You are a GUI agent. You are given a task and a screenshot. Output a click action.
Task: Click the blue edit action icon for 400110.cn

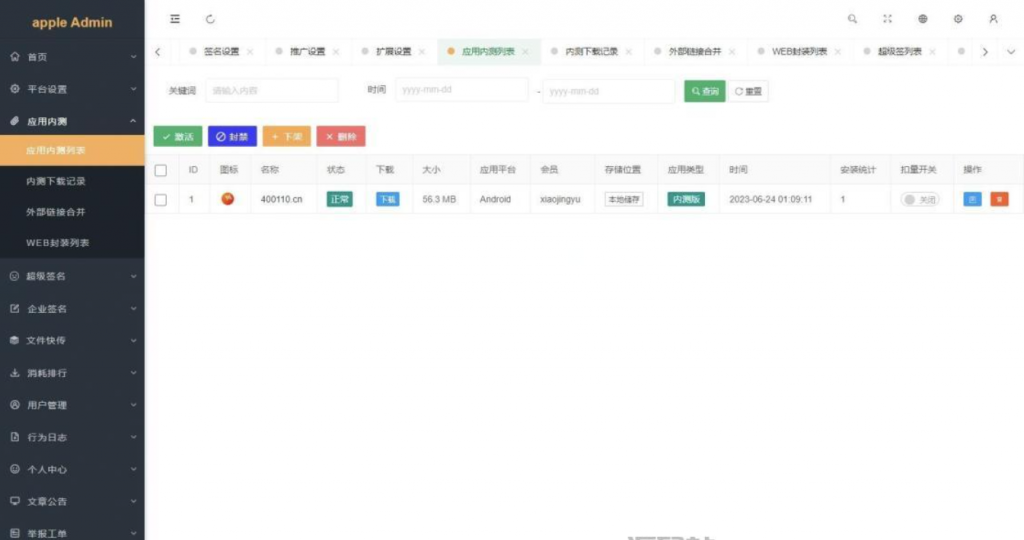point(972,199)
